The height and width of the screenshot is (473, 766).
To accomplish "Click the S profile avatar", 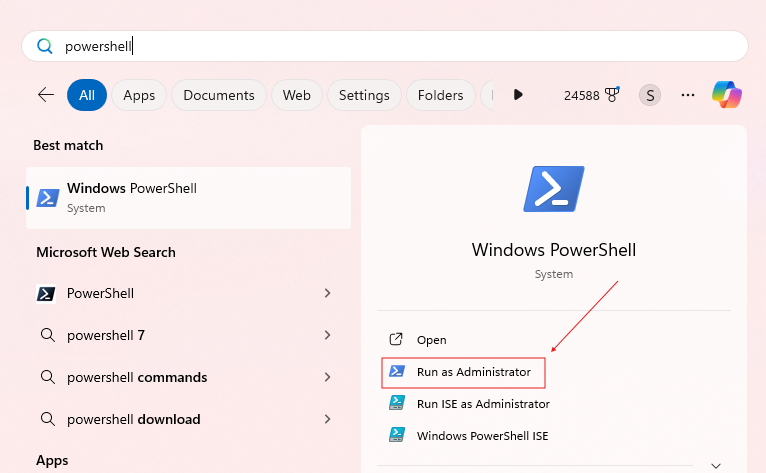I will point(650,95).
